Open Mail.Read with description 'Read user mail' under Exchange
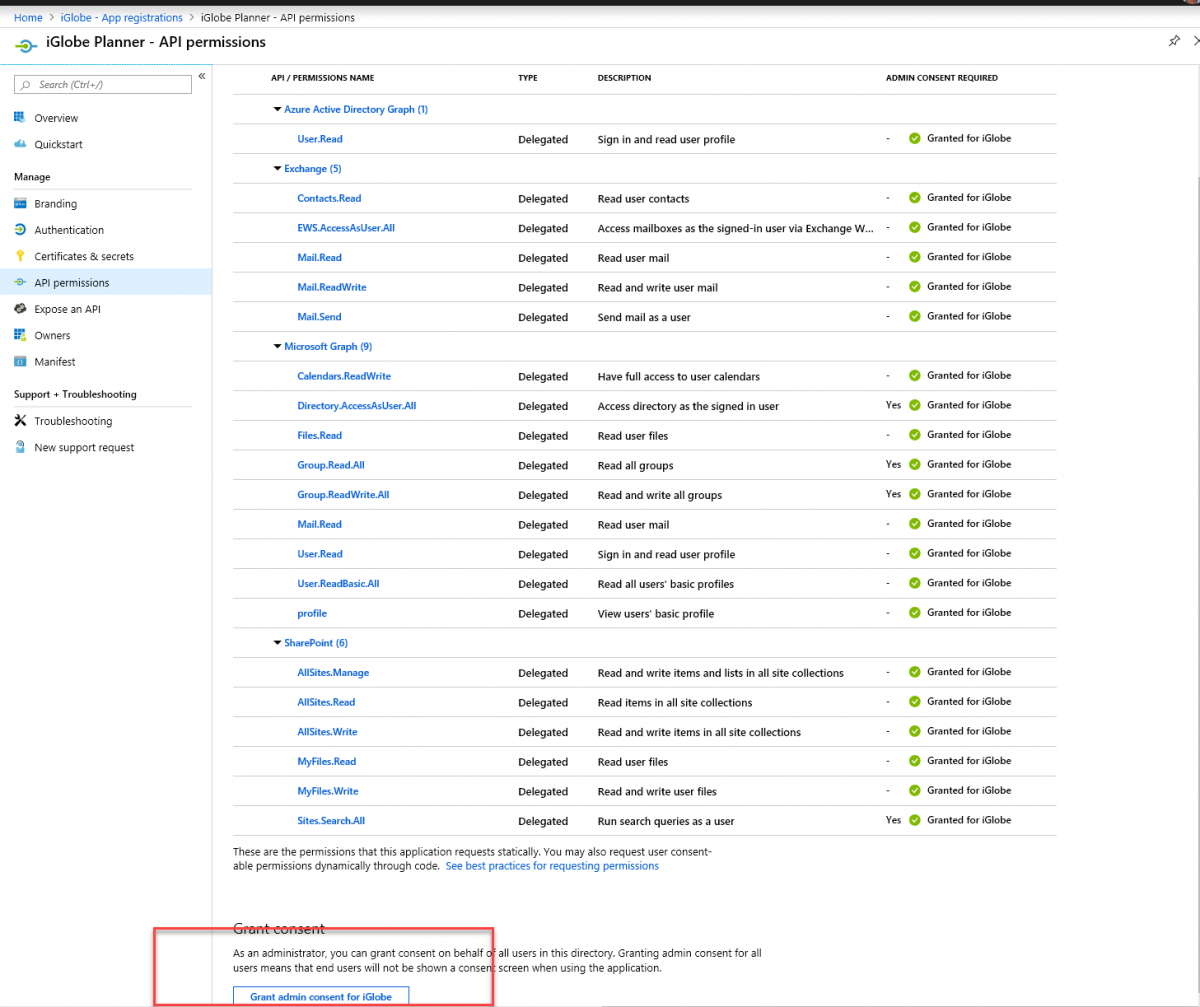The image size is (1200, 1007). point(319,258)
